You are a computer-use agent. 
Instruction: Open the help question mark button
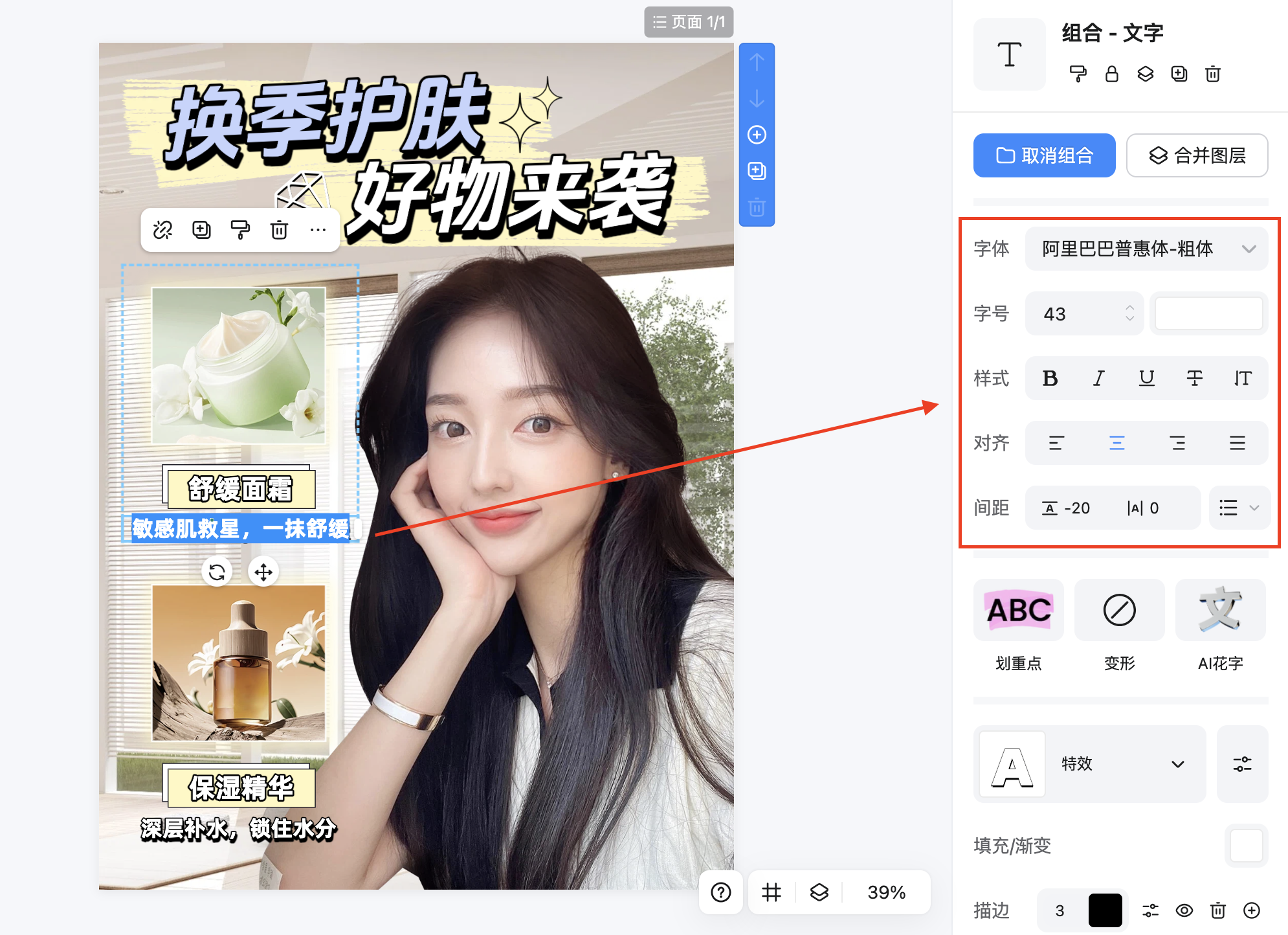click(720, 892)
